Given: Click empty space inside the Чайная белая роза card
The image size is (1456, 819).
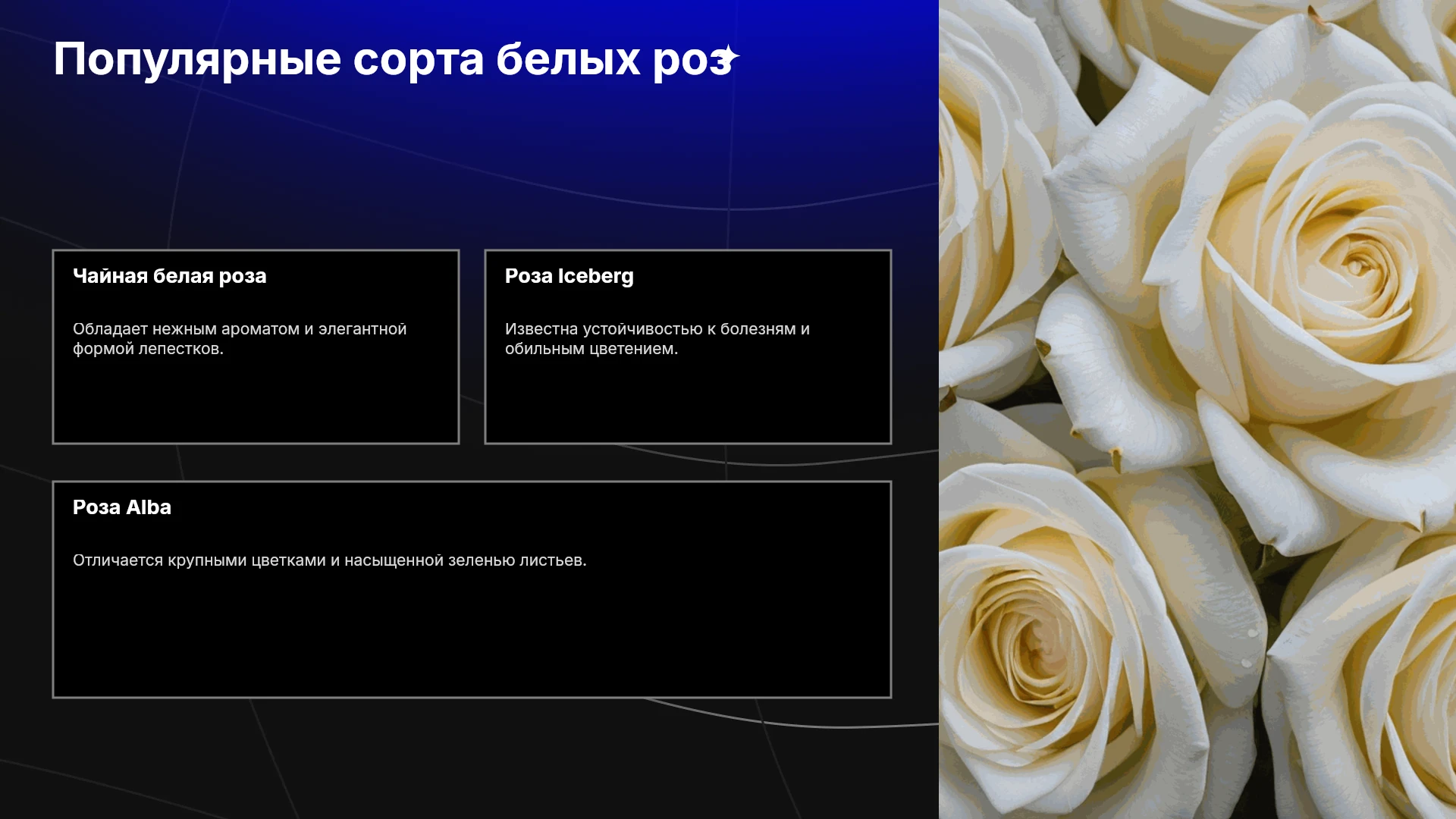Looking at the screenshot, I should (256, 402).
